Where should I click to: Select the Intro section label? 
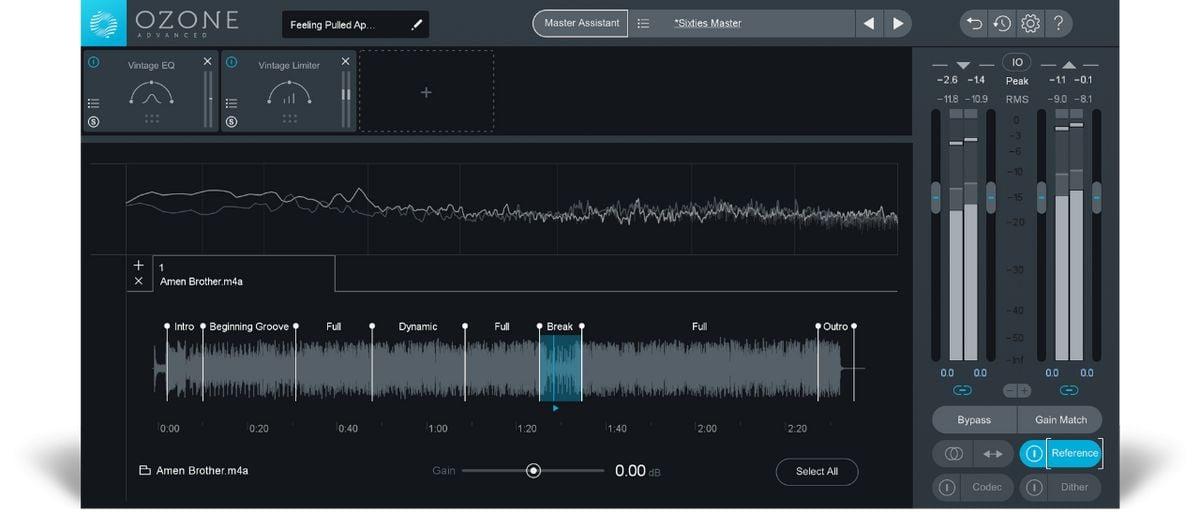[184, 326]
